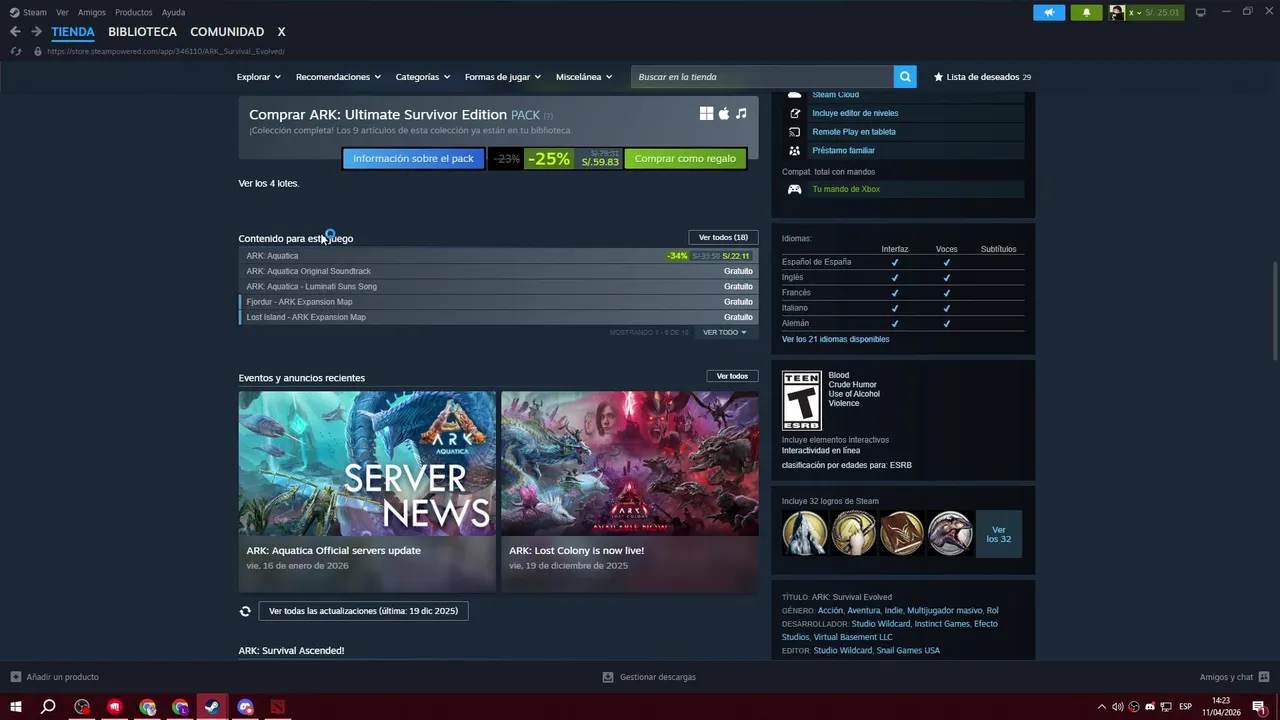The width and height of the screenshot is (1280, 720).
Task: Click the user profile avatar
Action: [1116, 12]
